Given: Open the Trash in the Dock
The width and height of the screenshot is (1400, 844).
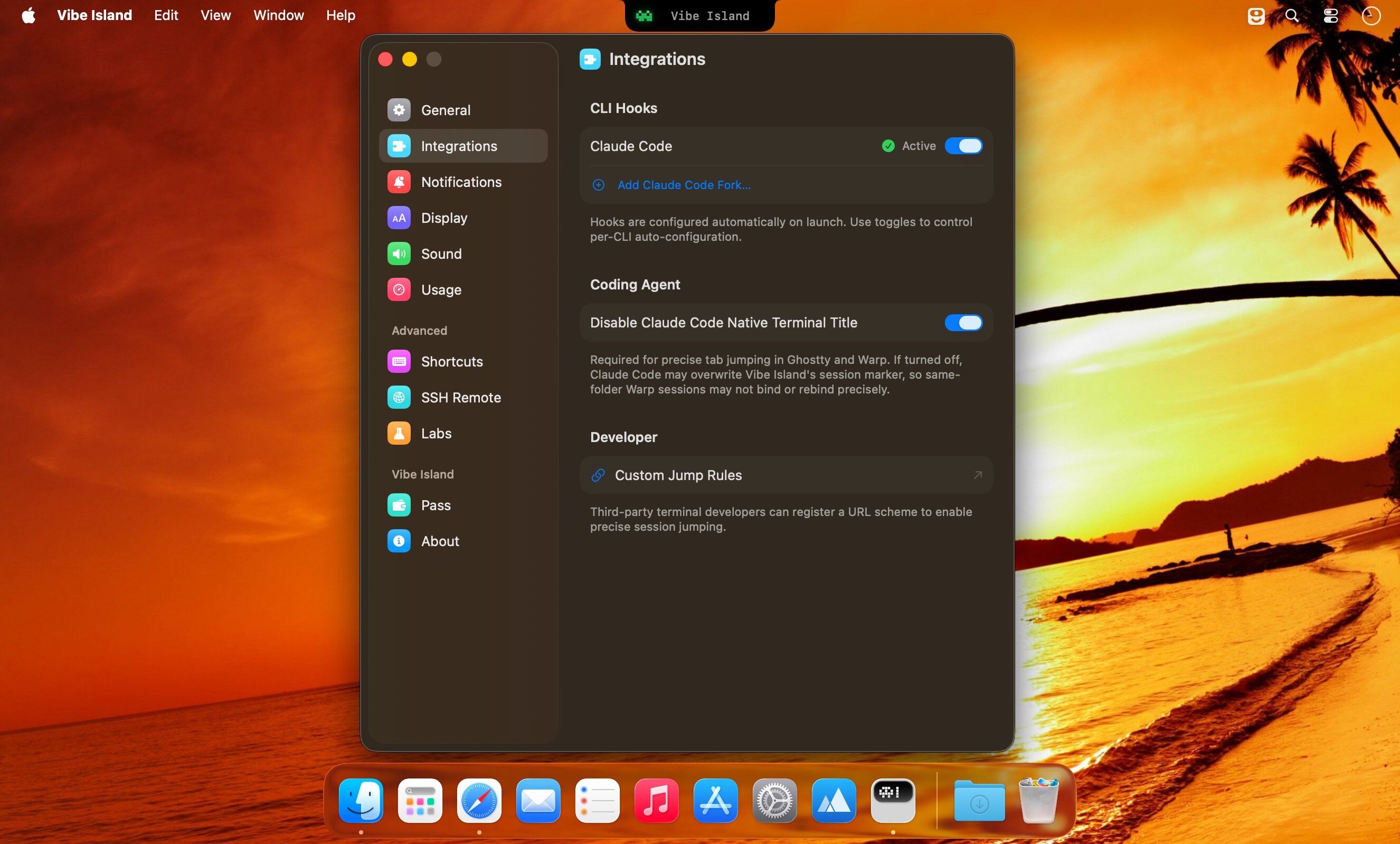Looking at the screenshot, I should (x=1038, y=800).
